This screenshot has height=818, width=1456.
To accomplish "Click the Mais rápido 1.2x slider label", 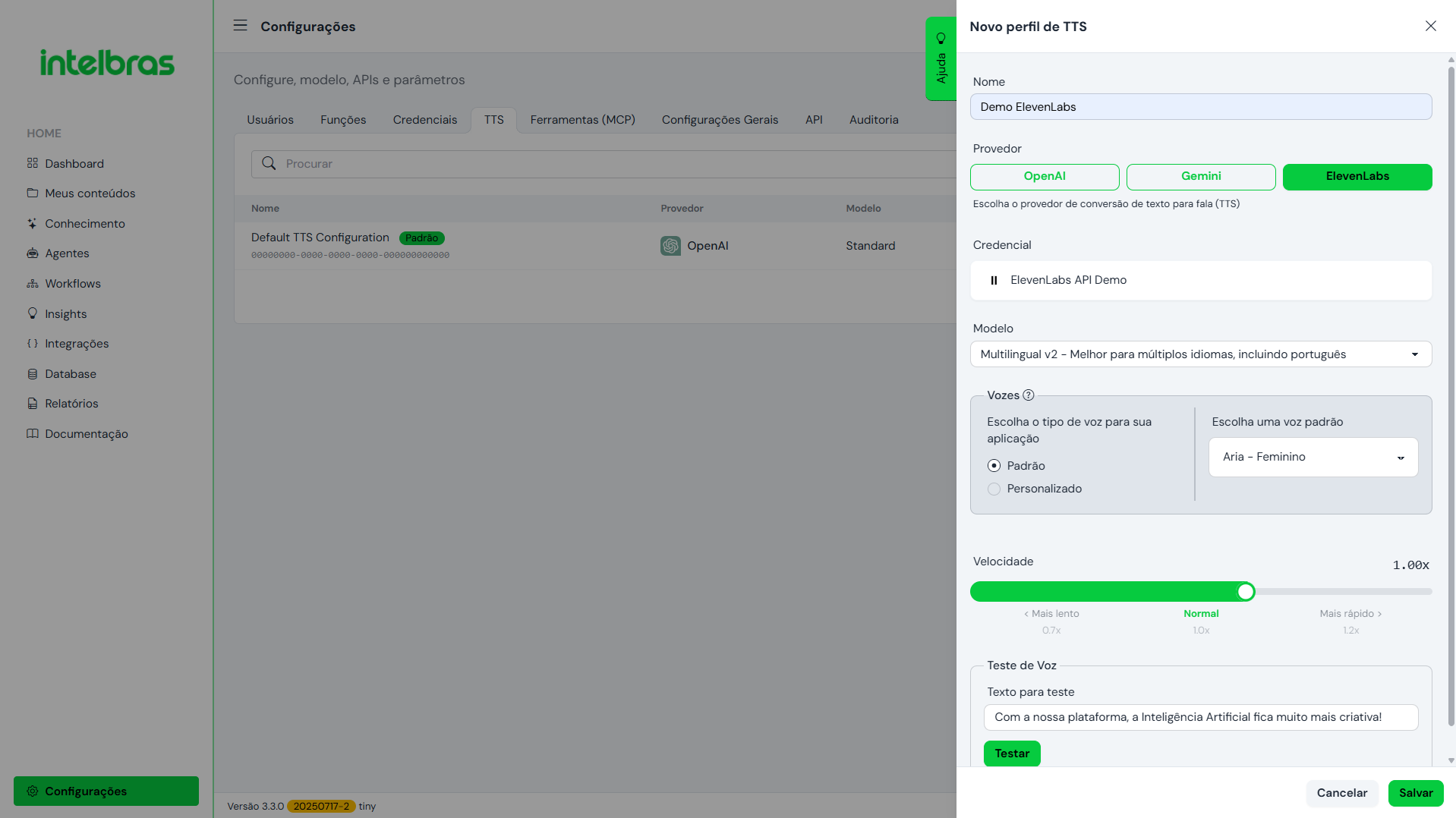I will (x=1350, y=621).
